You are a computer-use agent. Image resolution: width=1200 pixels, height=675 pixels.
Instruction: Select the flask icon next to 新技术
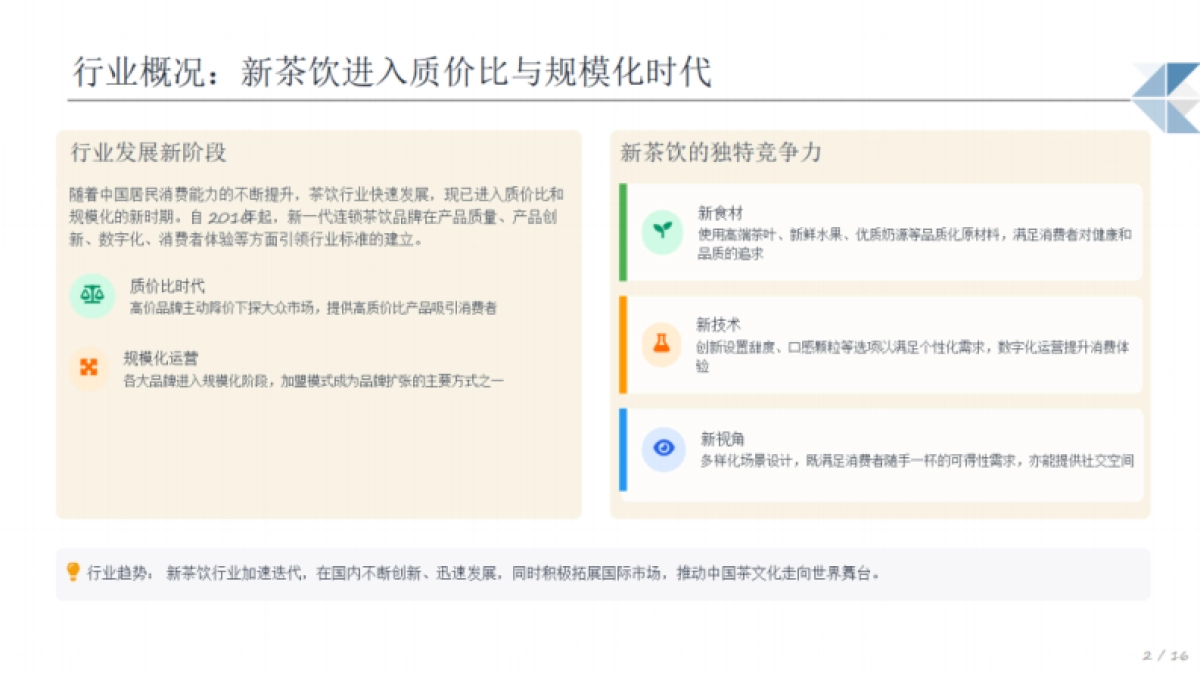click(x=662, y=344)
